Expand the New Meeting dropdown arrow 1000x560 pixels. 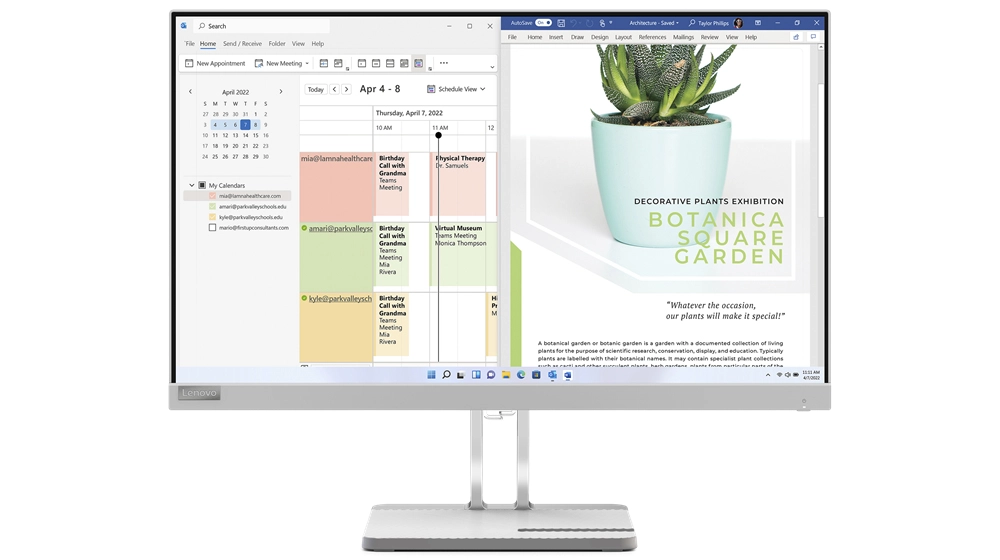click(307, 63)
